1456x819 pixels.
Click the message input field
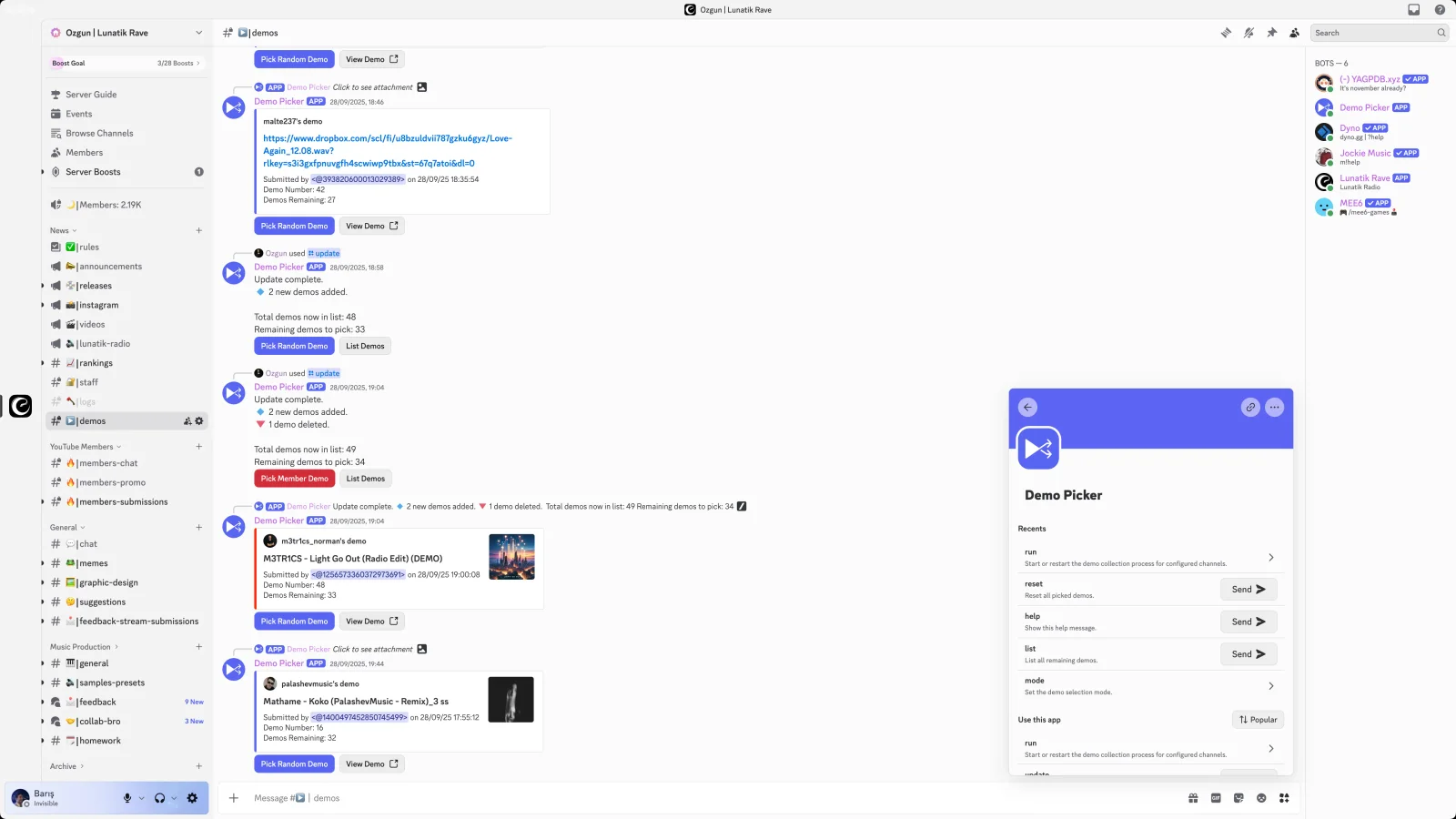point(546,797)
